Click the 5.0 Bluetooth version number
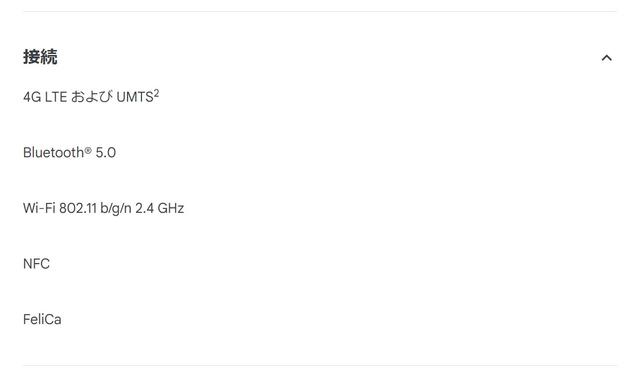Viewport: 640px width, 388px height. coord(106,153)
